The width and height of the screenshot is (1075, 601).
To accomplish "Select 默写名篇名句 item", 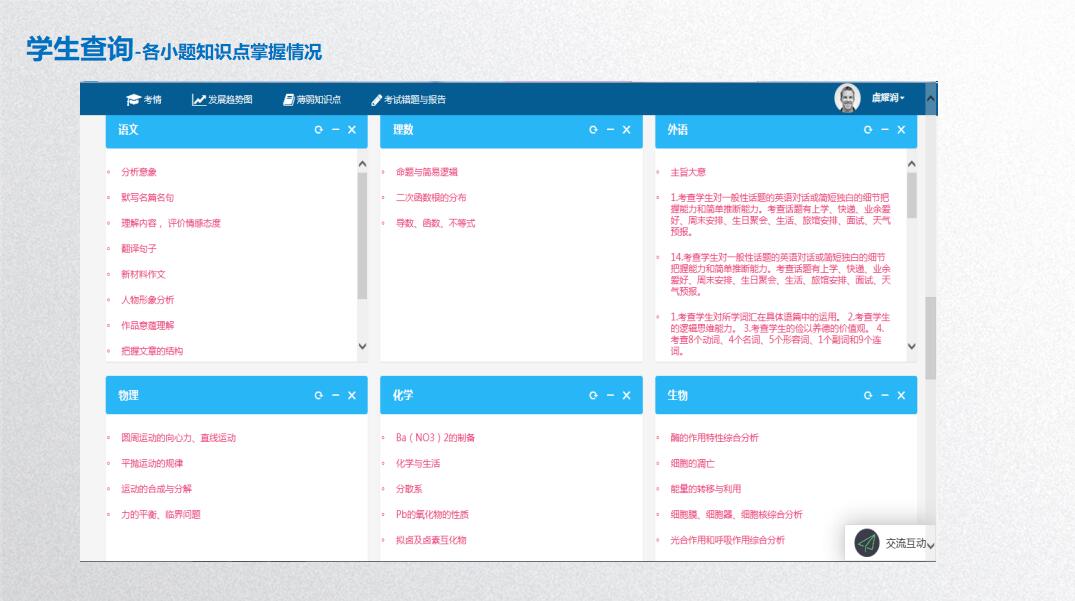I will coord(147,197).
